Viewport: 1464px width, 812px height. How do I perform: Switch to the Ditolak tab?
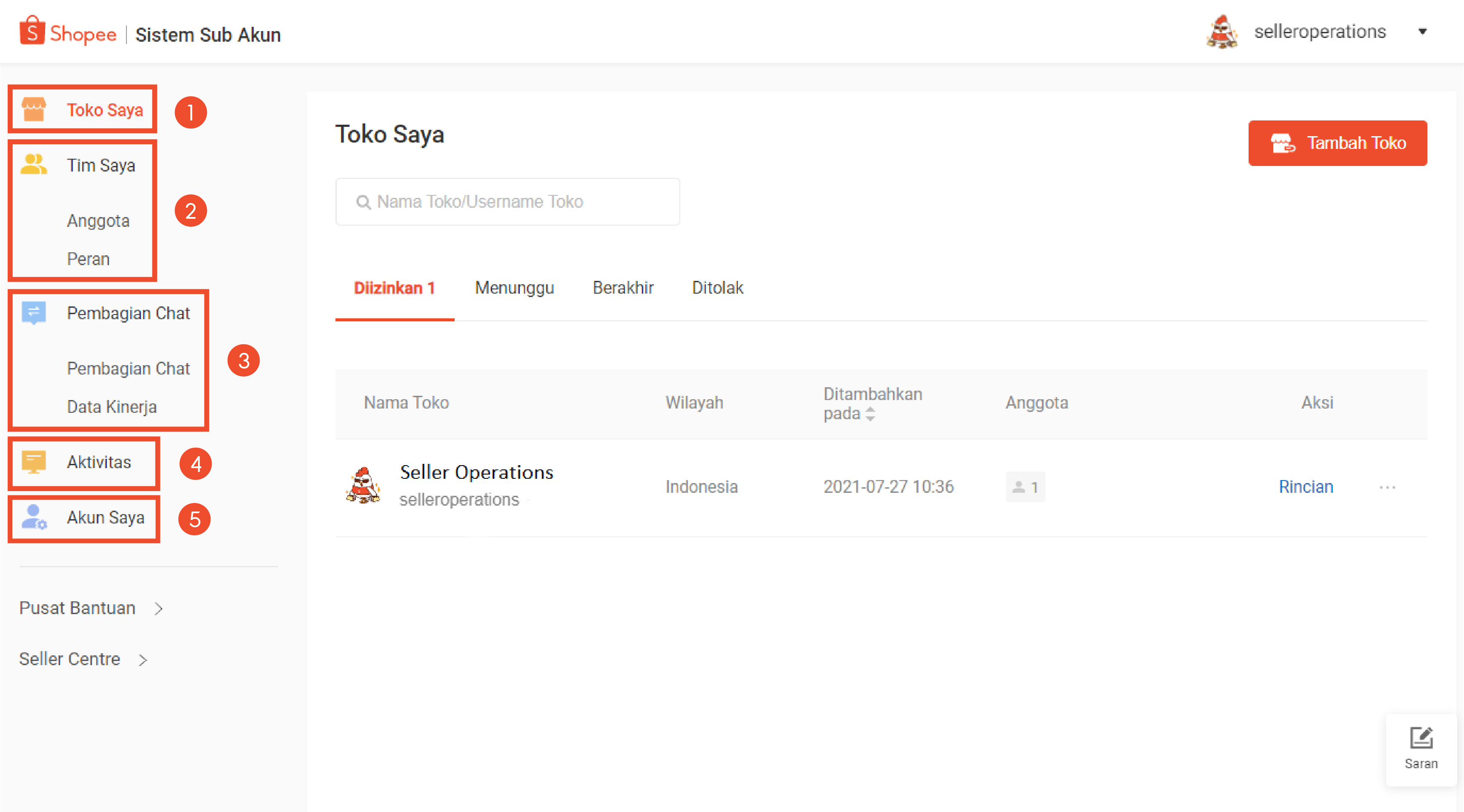[x=717, y=288]
